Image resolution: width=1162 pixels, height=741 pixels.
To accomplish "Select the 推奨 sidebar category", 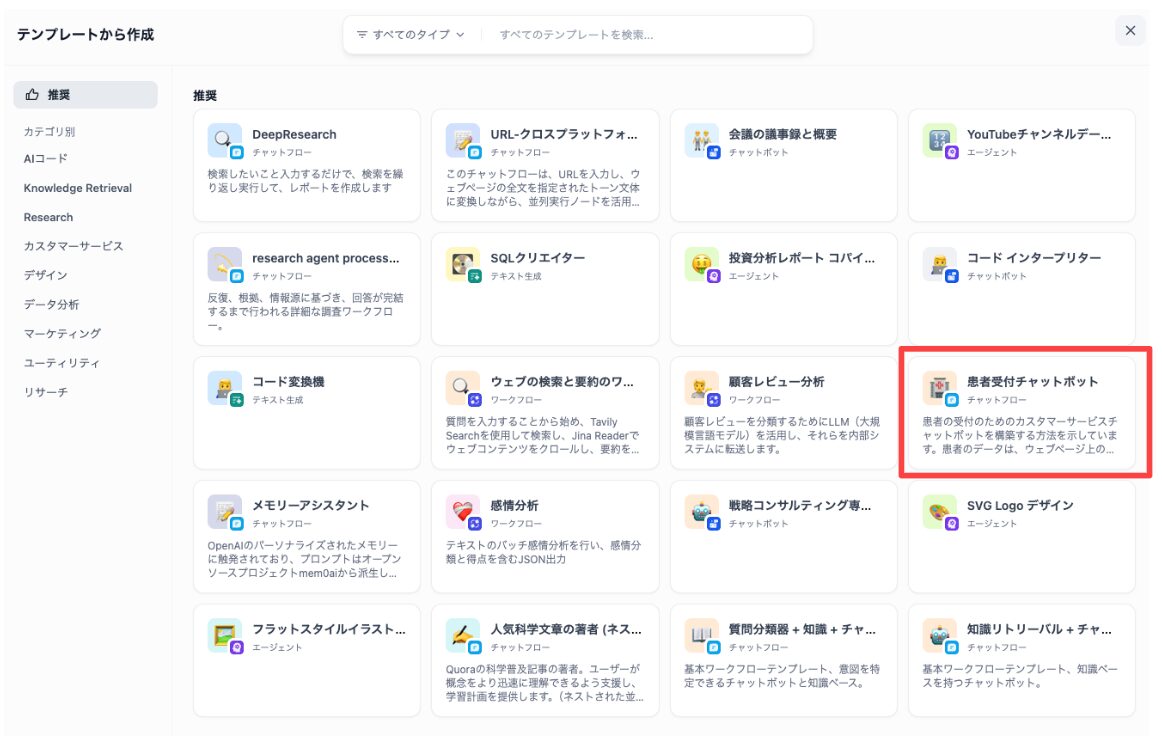I will tap(85, 95).
